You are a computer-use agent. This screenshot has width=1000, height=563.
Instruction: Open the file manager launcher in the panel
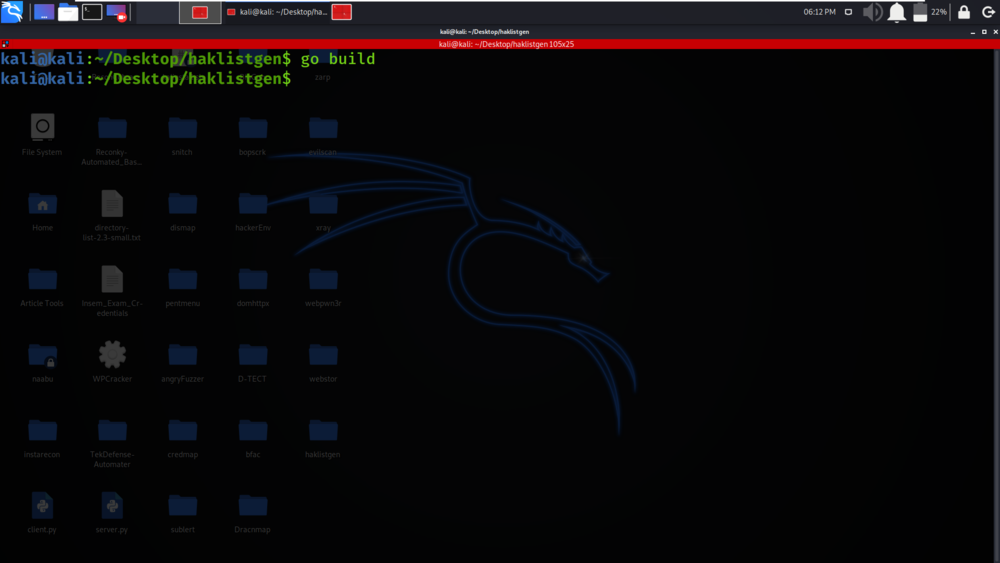tap(68, 12)
